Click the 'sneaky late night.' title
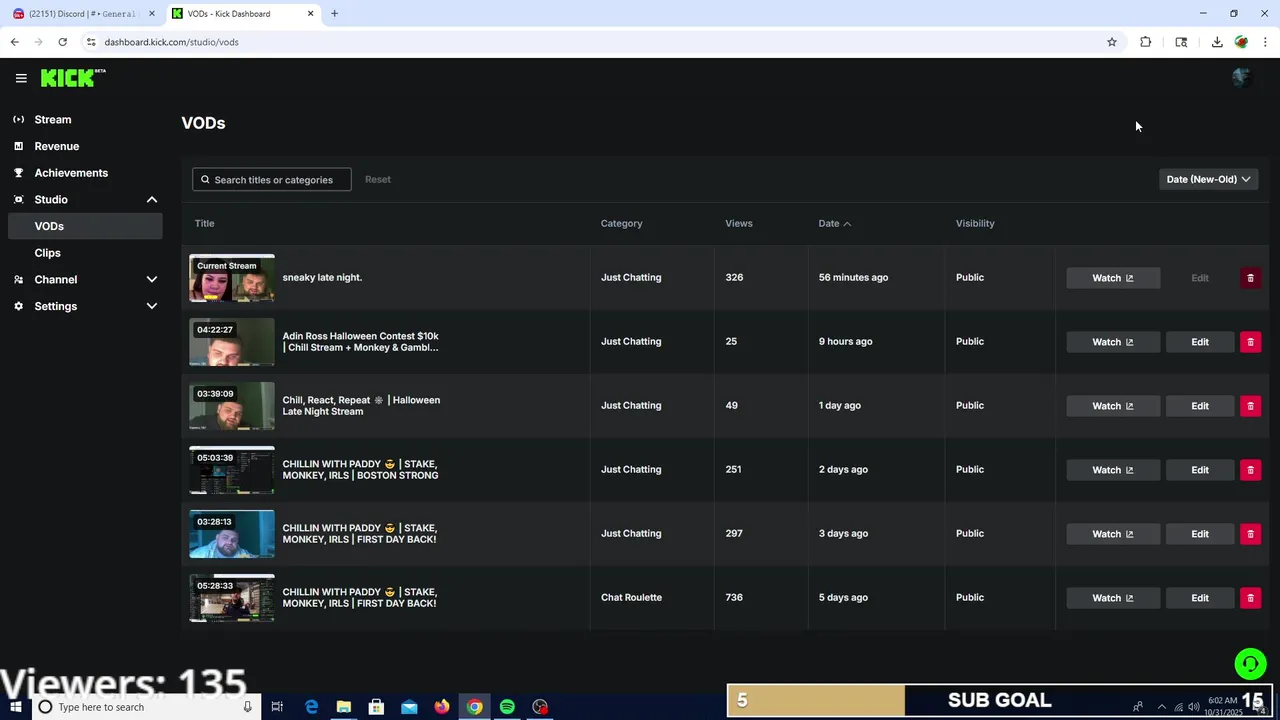 pyautogui.click(x=322, y=277)
